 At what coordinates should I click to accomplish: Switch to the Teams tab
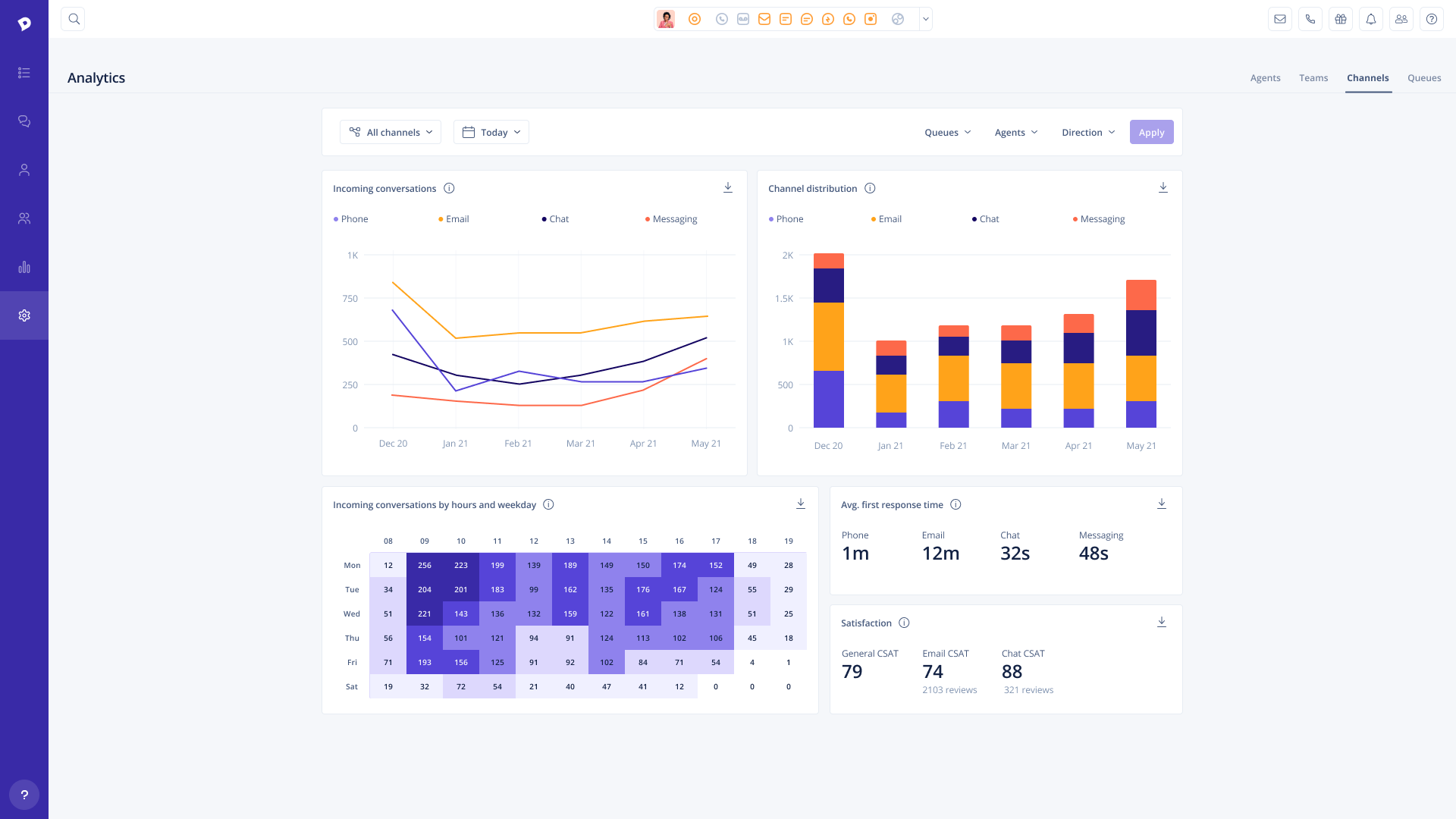1313,78
